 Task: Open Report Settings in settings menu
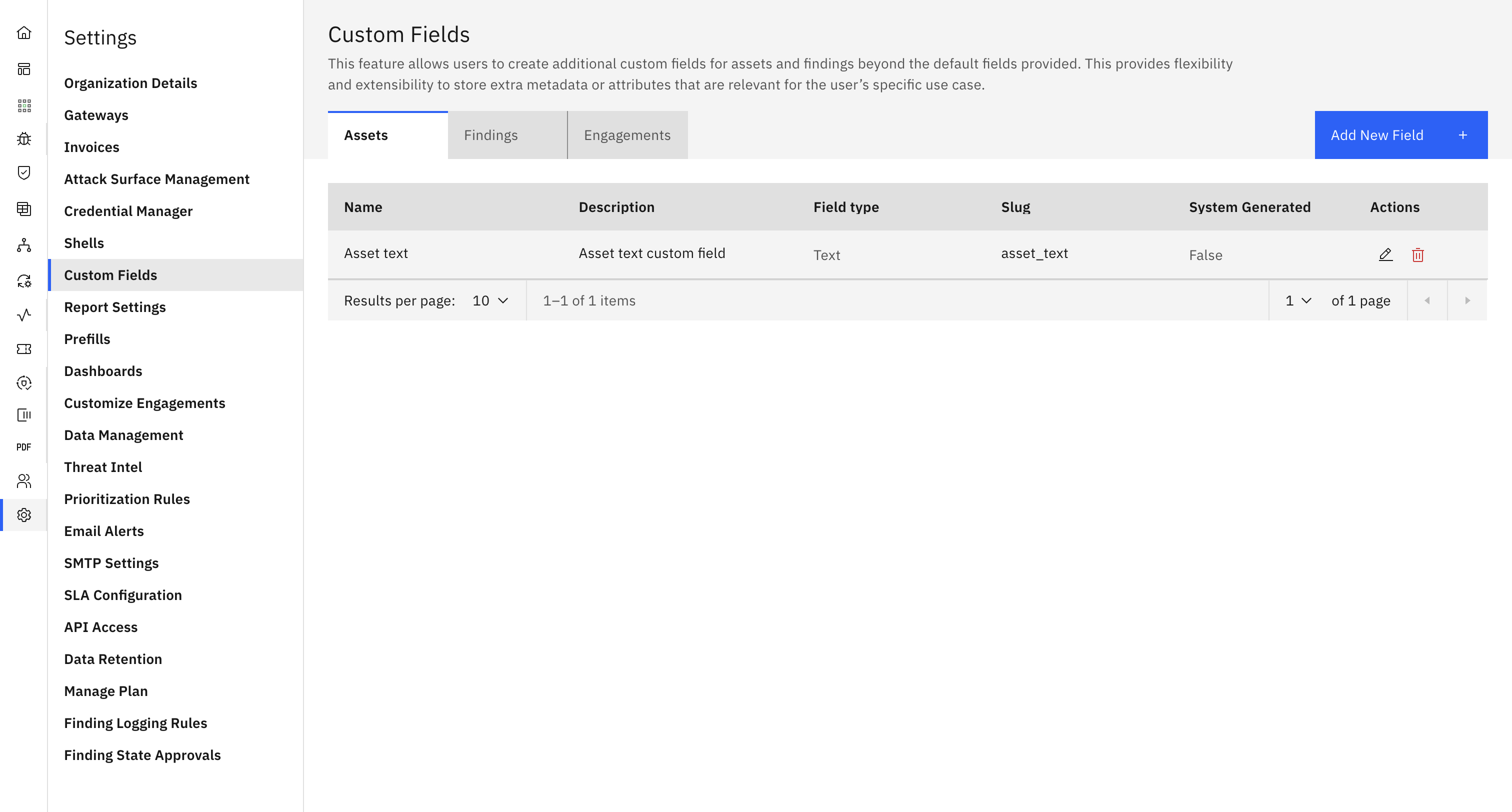[x=115, y=307]
